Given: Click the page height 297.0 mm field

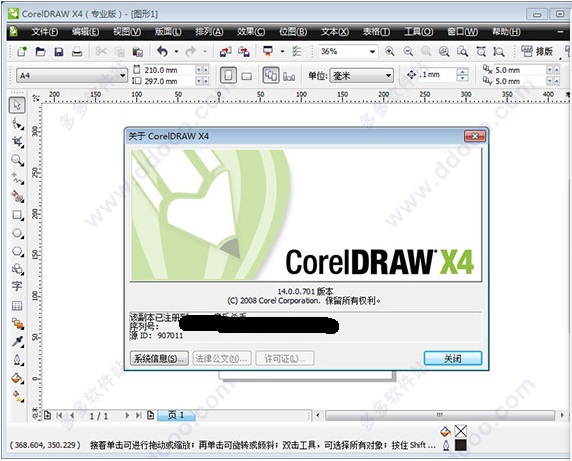Looking at the screenshot, I should tap(169, 81).
